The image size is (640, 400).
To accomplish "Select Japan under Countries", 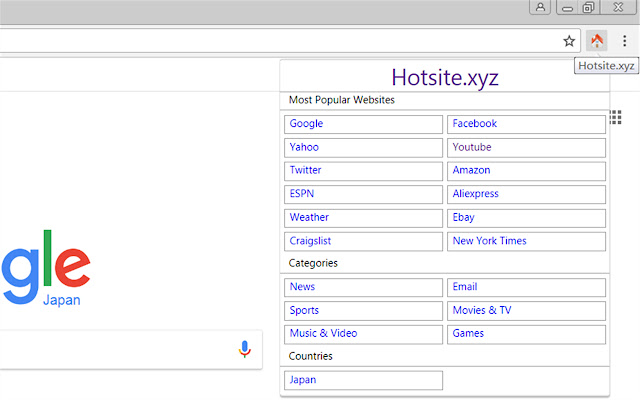I will coord(363,380).
